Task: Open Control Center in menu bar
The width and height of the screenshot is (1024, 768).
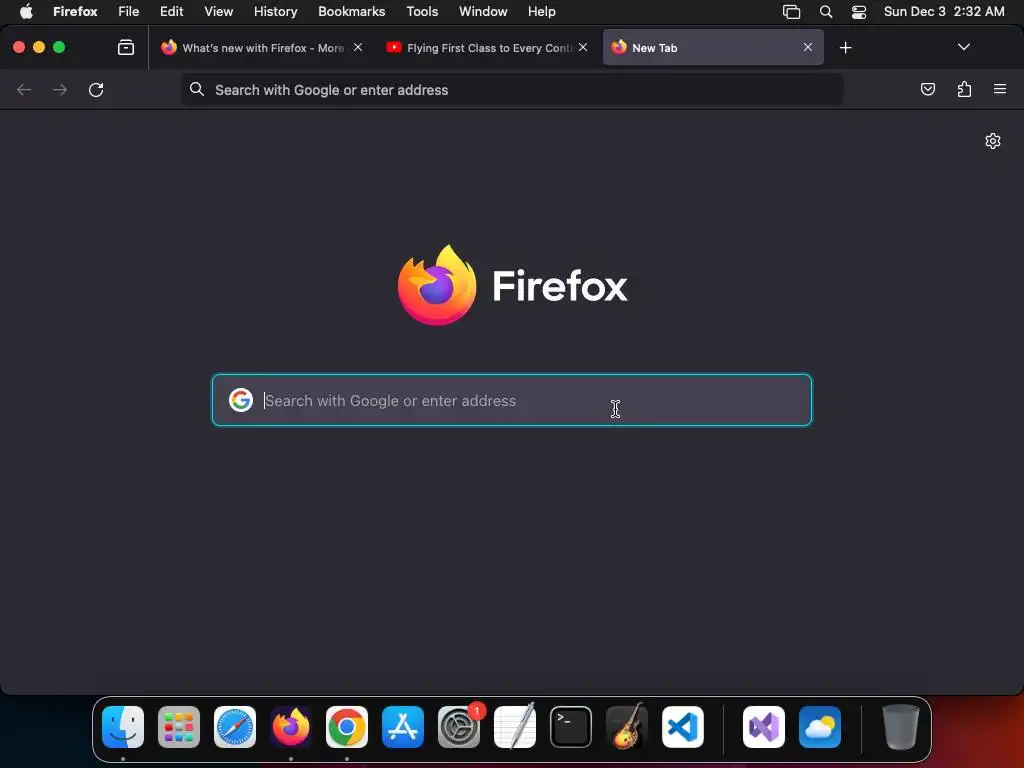Action: coord(859,12)
